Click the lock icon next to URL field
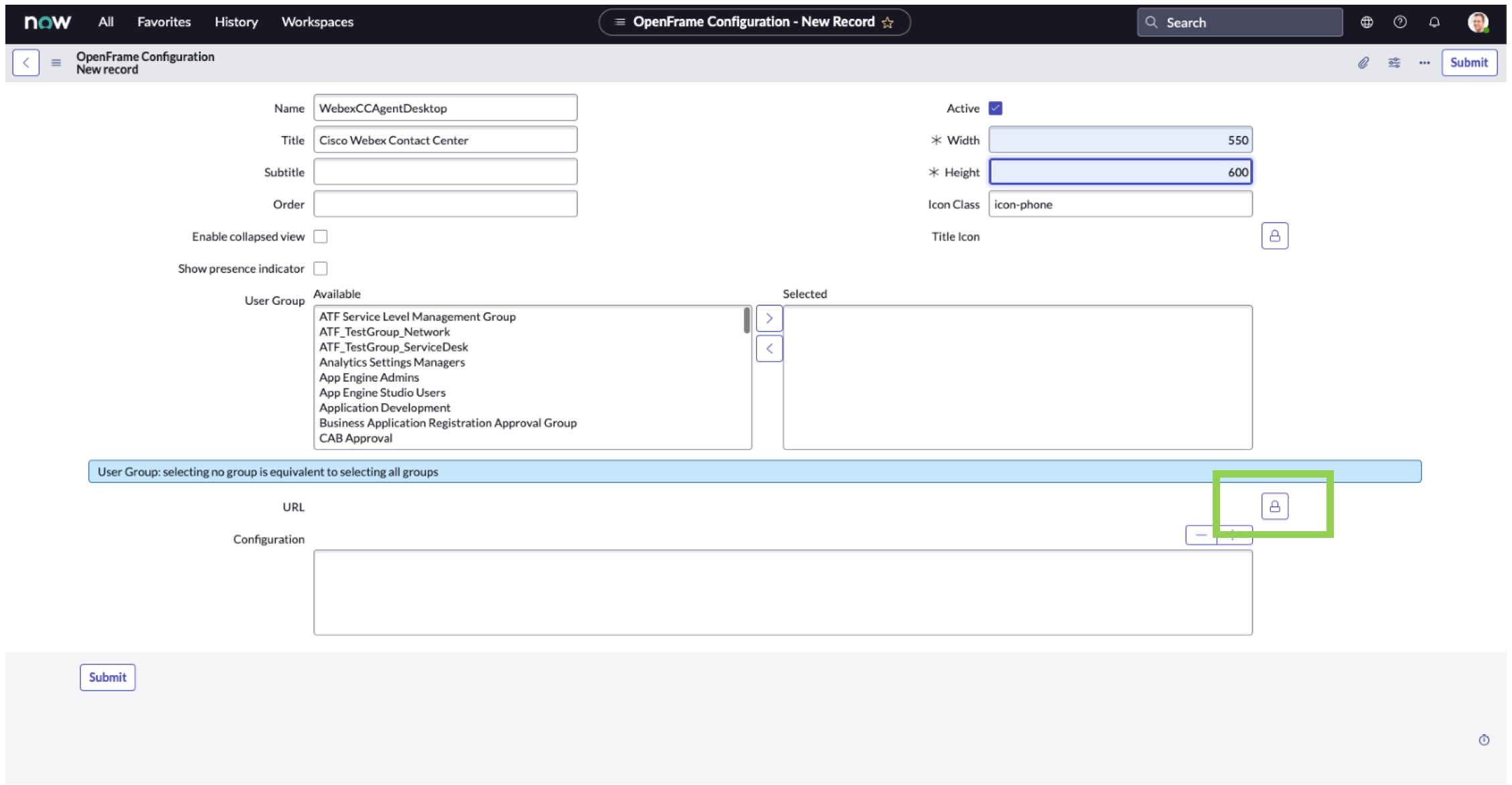Viewport: 1512px width, 785px height. click(1275, 505)
